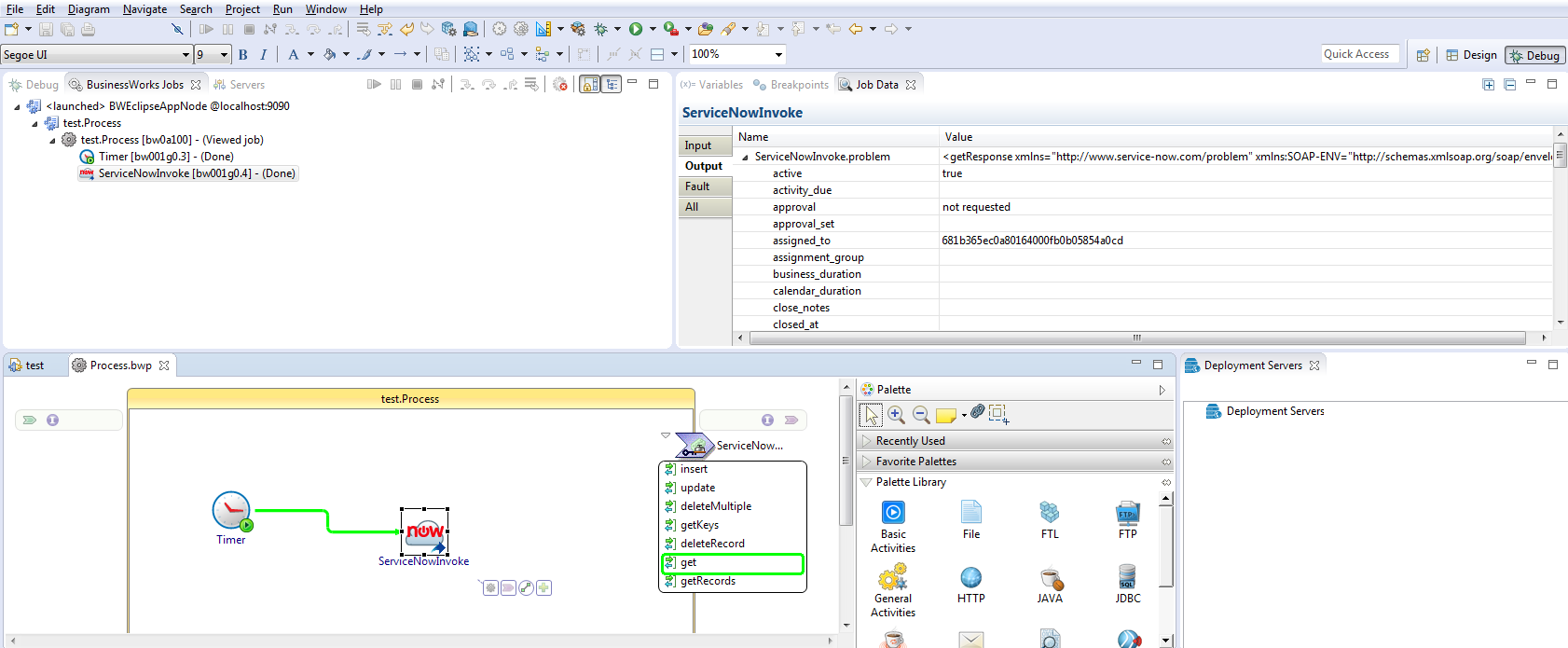Select the yellow sticky note tool
The width and height of the screenshot is (1568, 648).
[946, 416]
